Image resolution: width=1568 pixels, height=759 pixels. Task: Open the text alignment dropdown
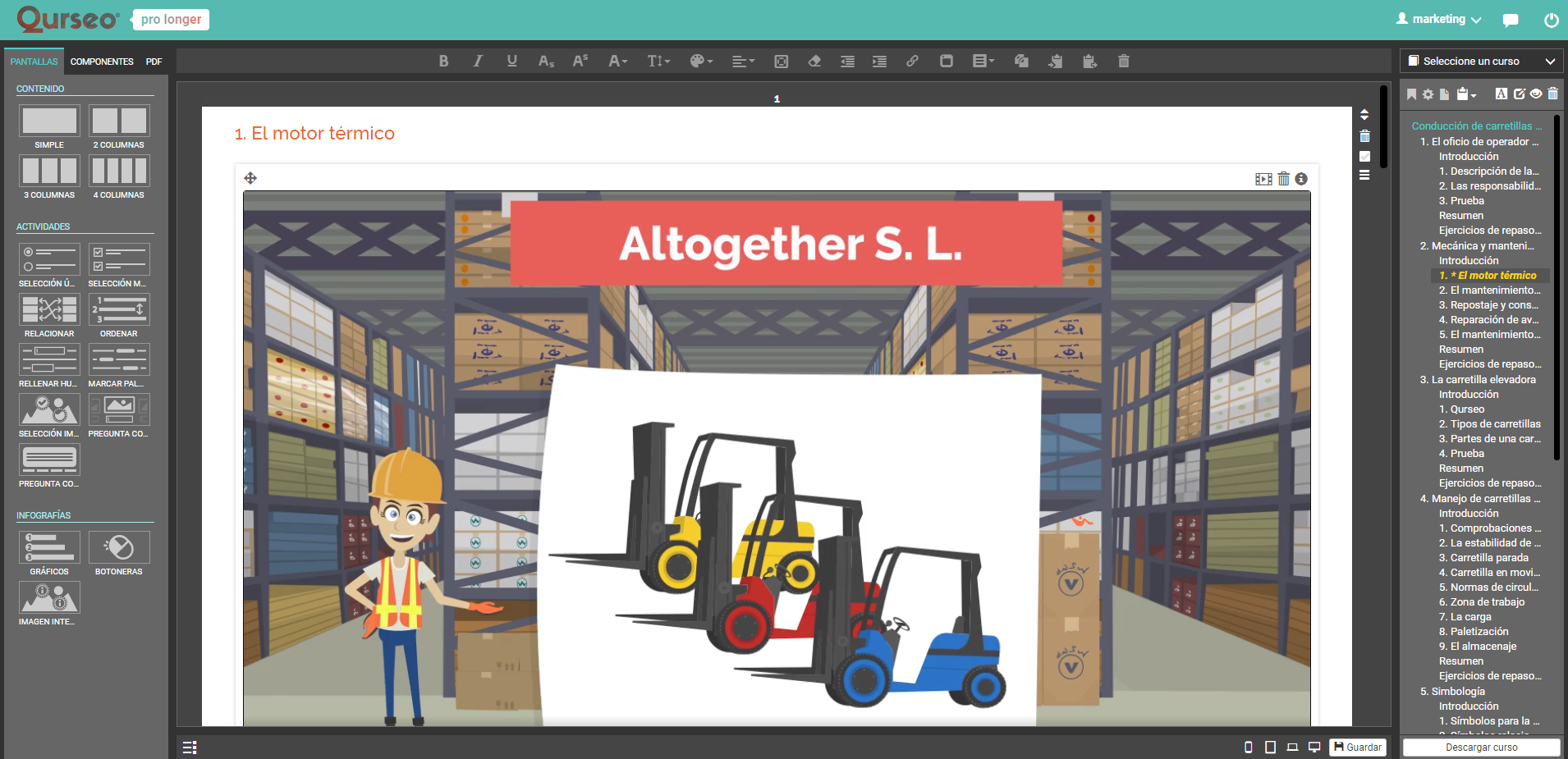point(744,61)
